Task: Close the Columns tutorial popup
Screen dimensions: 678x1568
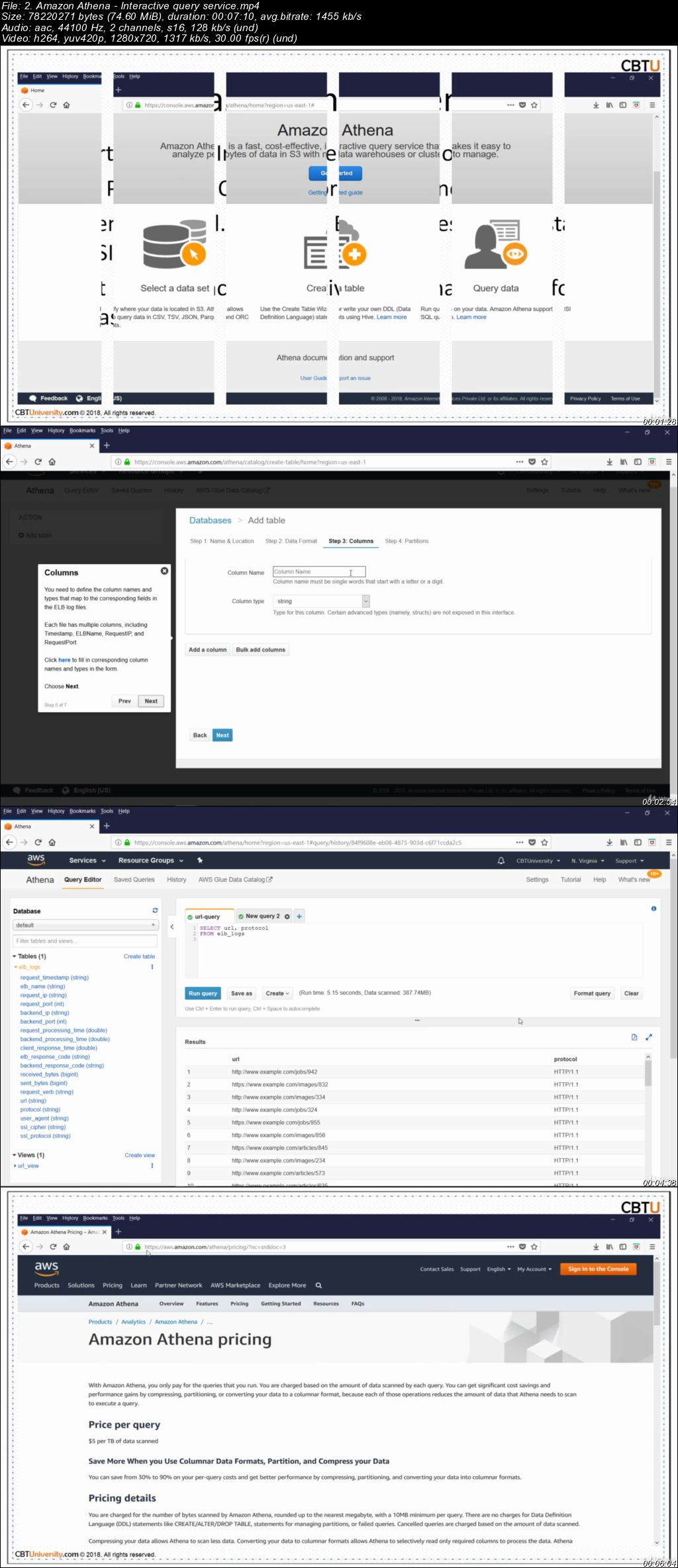Action: coord(164,571)
